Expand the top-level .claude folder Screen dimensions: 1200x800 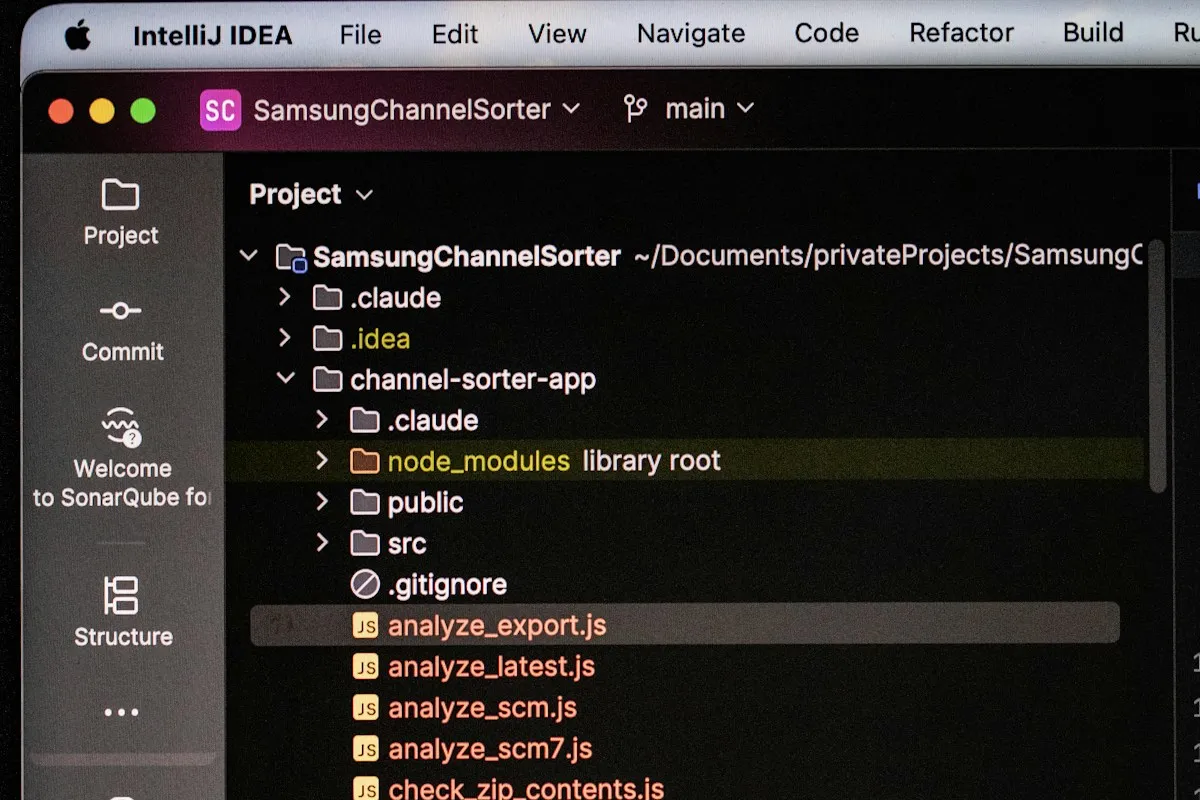(285, 297)
